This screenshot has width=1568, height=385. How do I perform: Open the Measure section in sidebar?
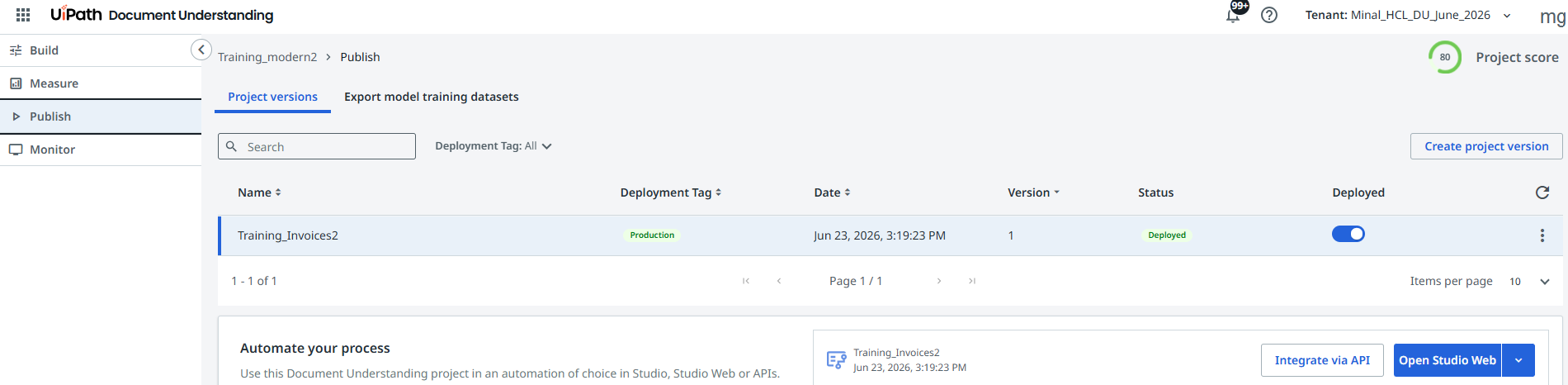pyautogui.click(x=101, y=83)
